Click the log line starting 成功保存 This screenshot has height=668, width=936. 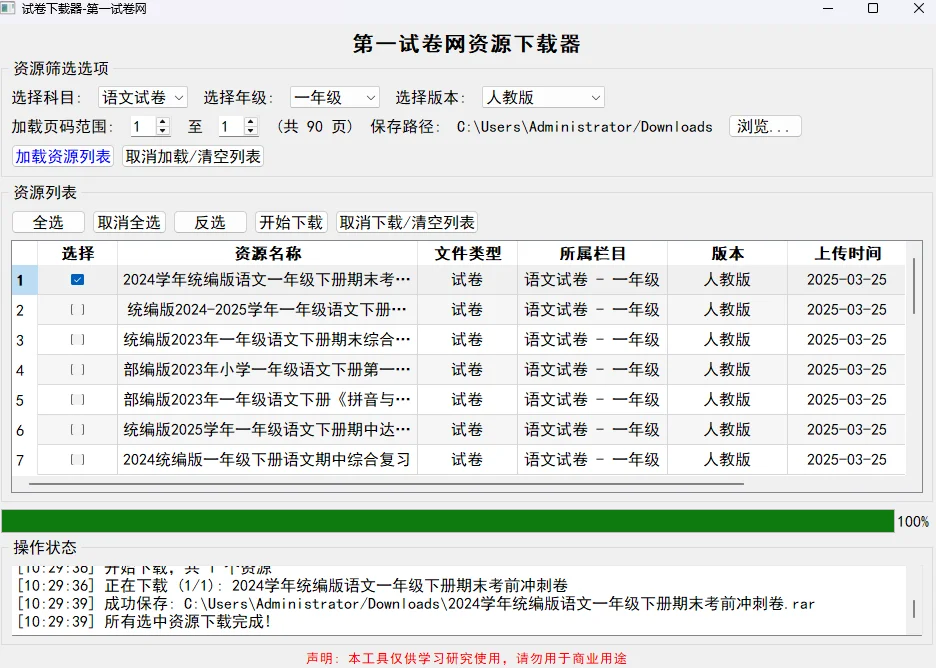415,604
